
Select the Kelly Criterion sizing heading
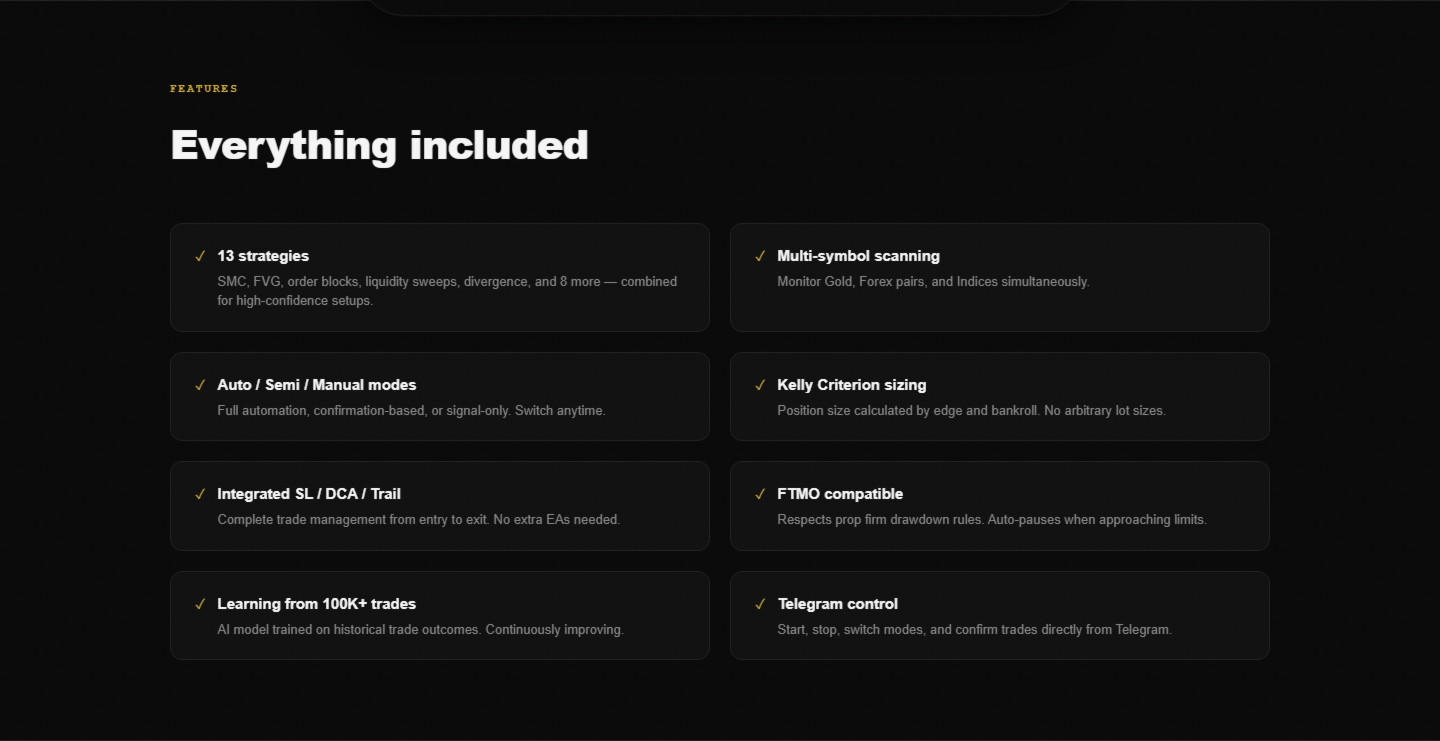(x=851, y=385)
